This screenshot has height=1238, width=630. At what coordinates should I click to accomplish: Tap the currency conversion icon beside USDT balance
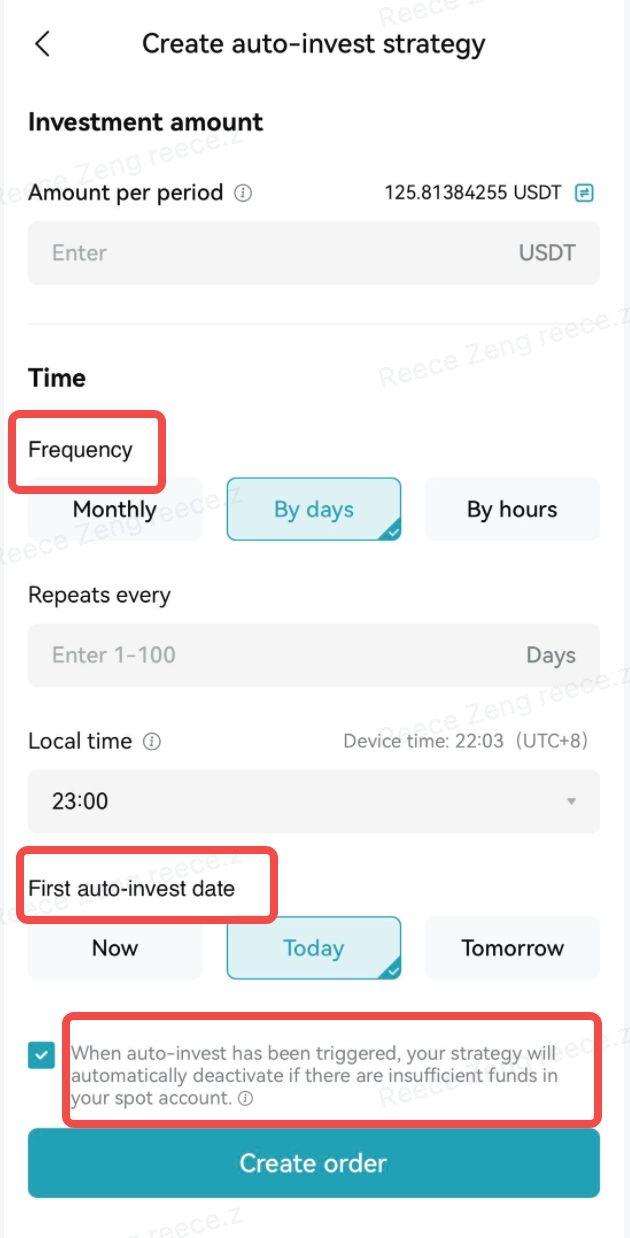coord(584,192)
